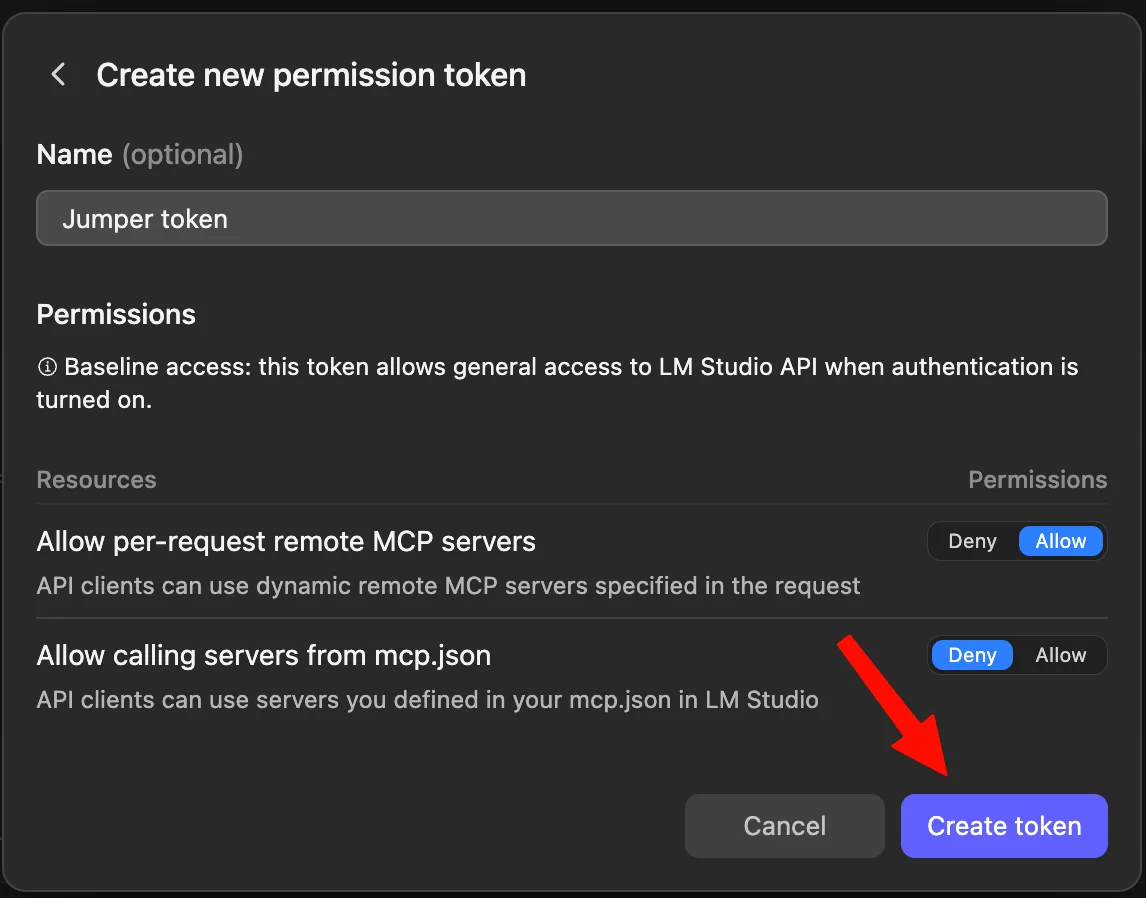Click the Baseline access explanation text

[x=558, y=383]
